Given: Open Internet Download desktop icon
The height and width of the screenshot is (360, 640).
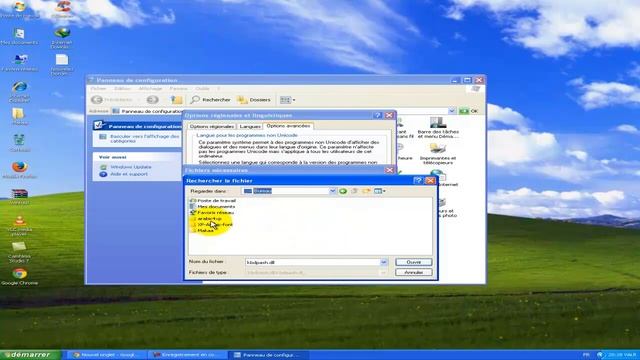Looking at the screenshot, I should coord(62,38).
